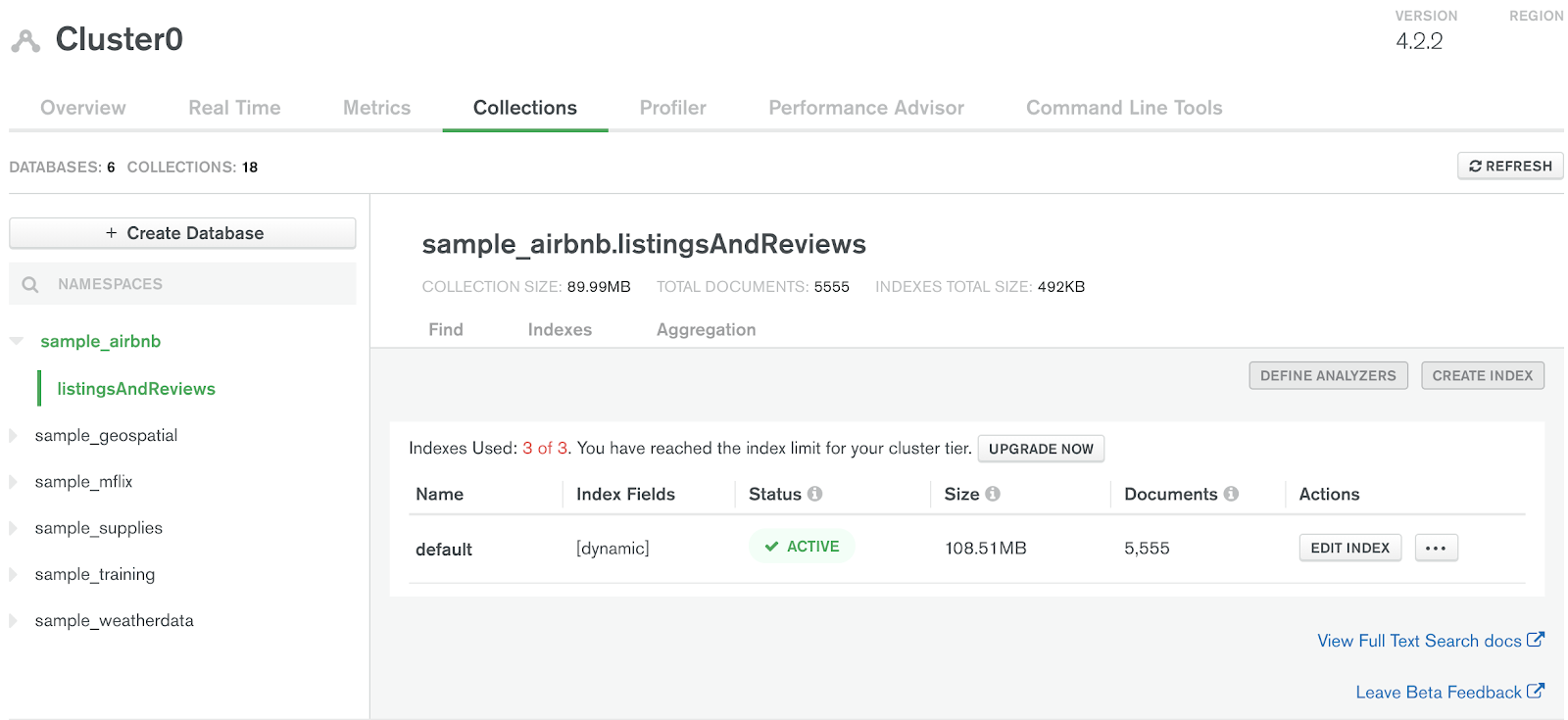Collapse the sample_airbnb database
Screen dimensions: 1568x720
tap(17, 341)
